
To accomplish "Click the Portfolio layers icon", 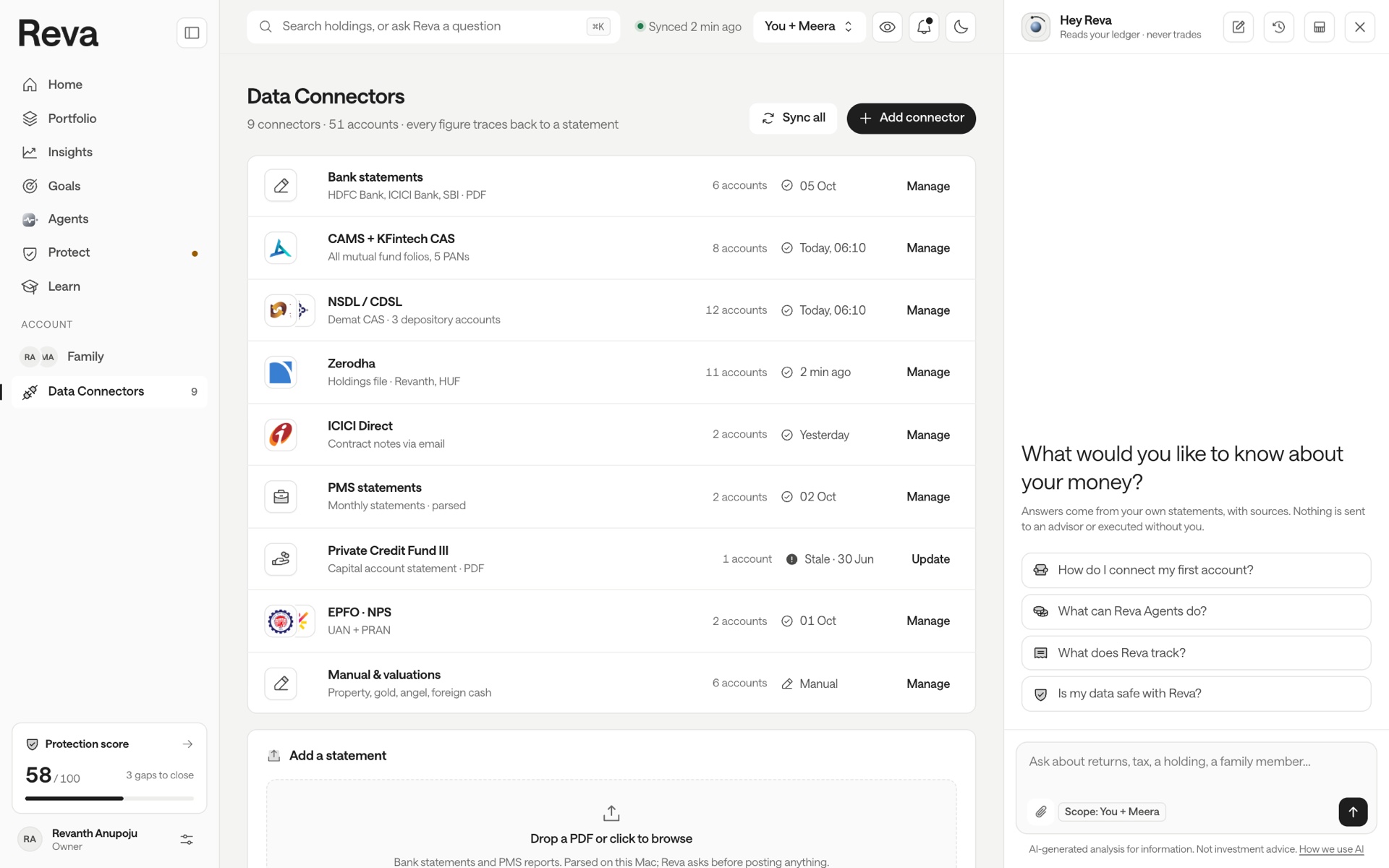I will 30,119.
